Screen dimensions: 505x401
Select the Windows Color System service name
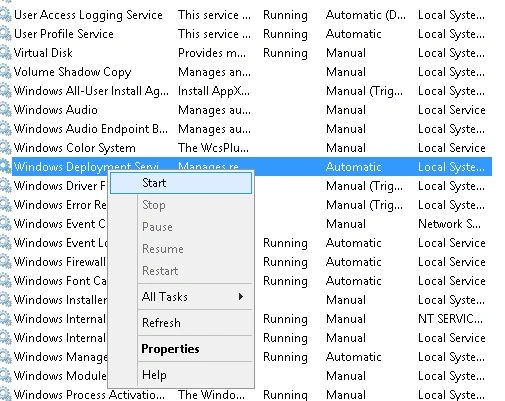tap(75, 148)
